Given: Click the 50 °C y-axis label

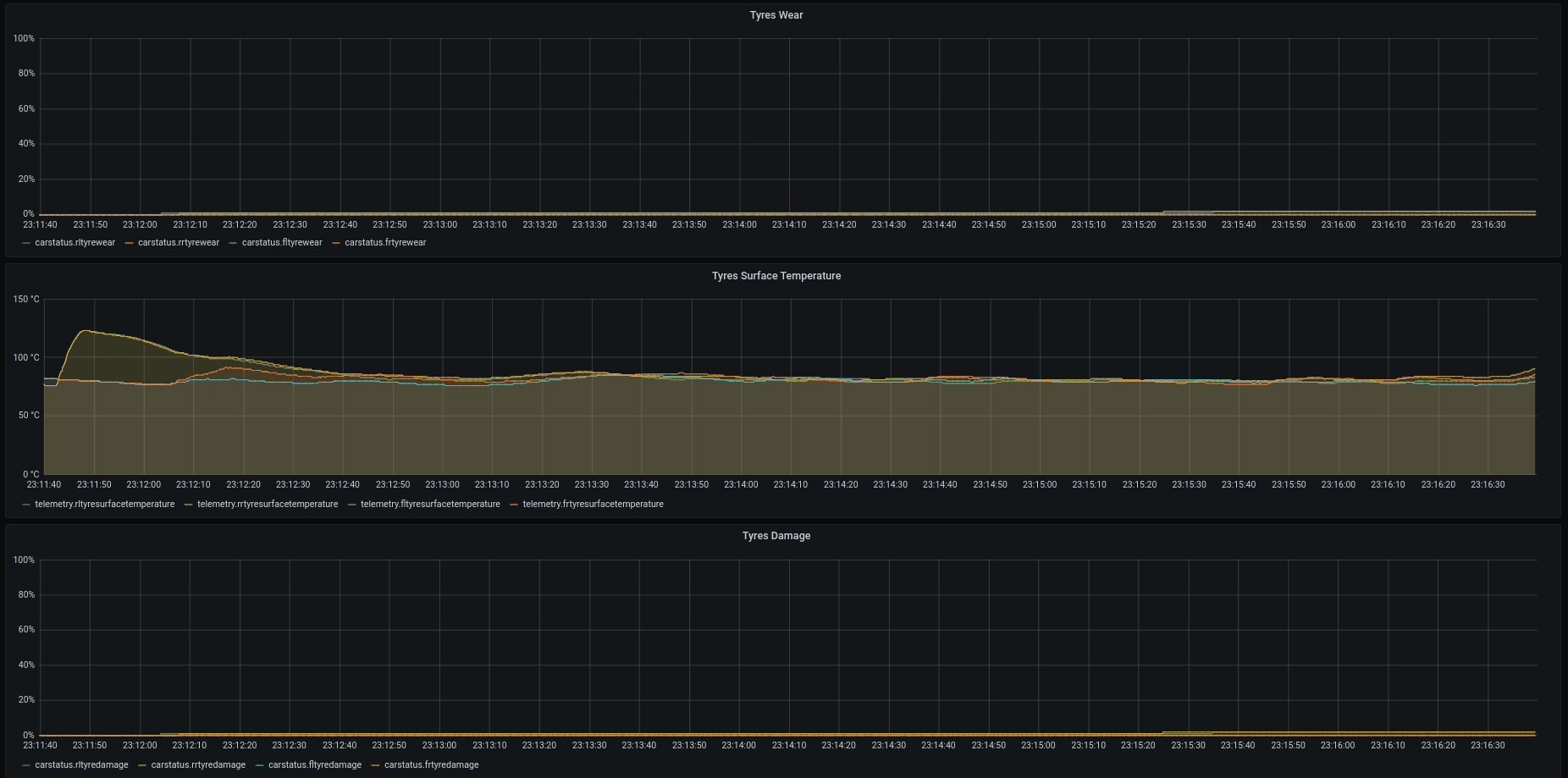Looking at the screenshot, I should (29, 416).
